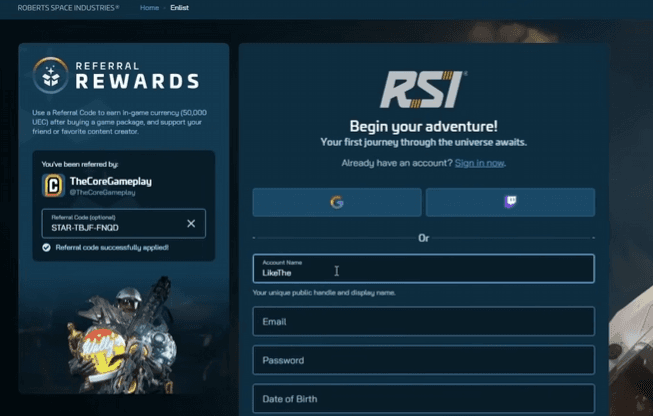
Task: Focus the Account Name input field
Action: point(424,269)
